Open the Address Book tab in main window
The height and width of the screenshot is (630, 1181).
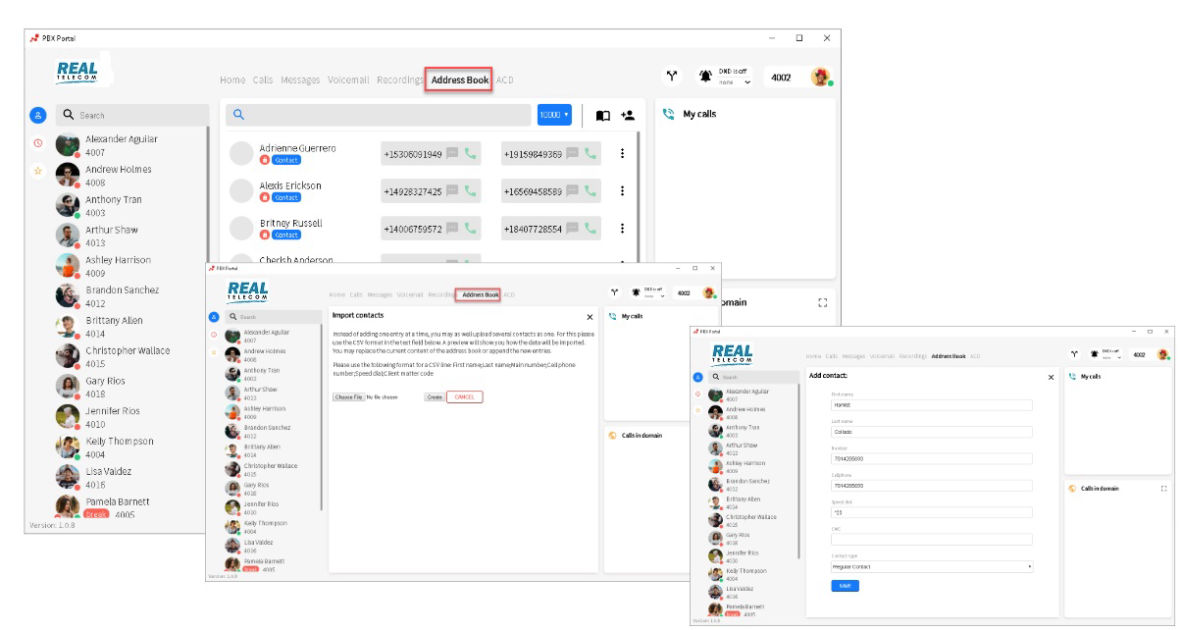click(x=459, y=80)
